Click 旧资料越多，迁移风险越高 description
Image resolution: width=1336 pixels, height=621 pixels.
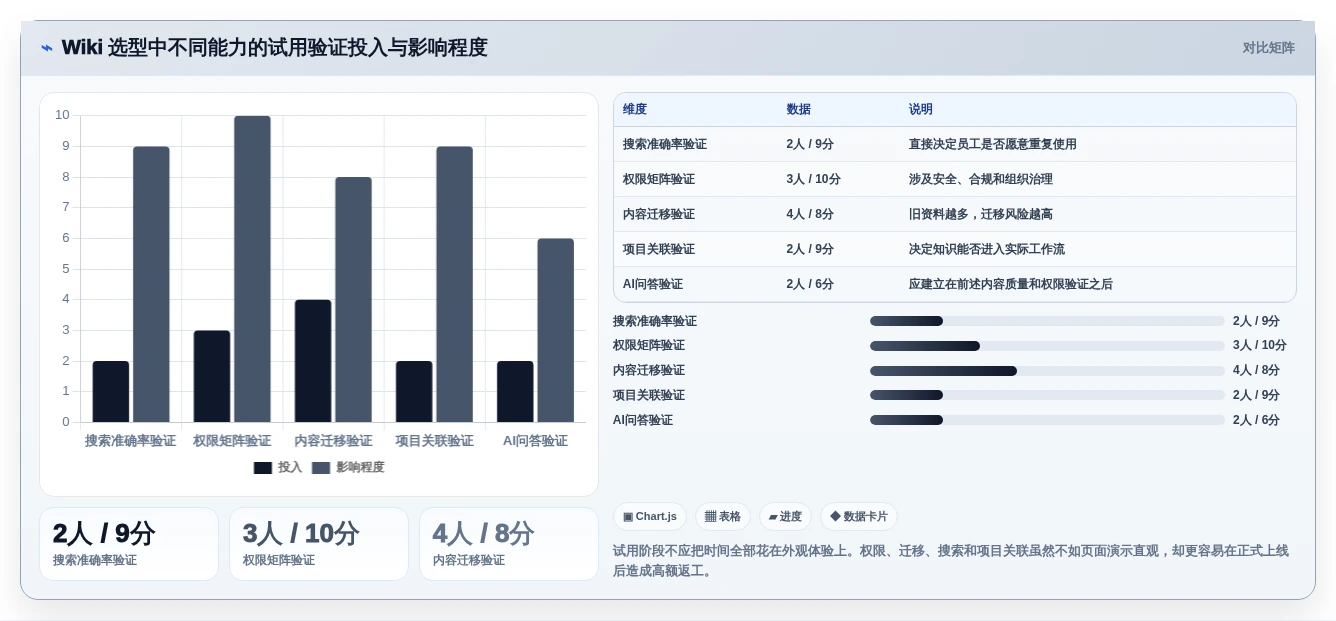pyautogui.click(x=981, y=214)
